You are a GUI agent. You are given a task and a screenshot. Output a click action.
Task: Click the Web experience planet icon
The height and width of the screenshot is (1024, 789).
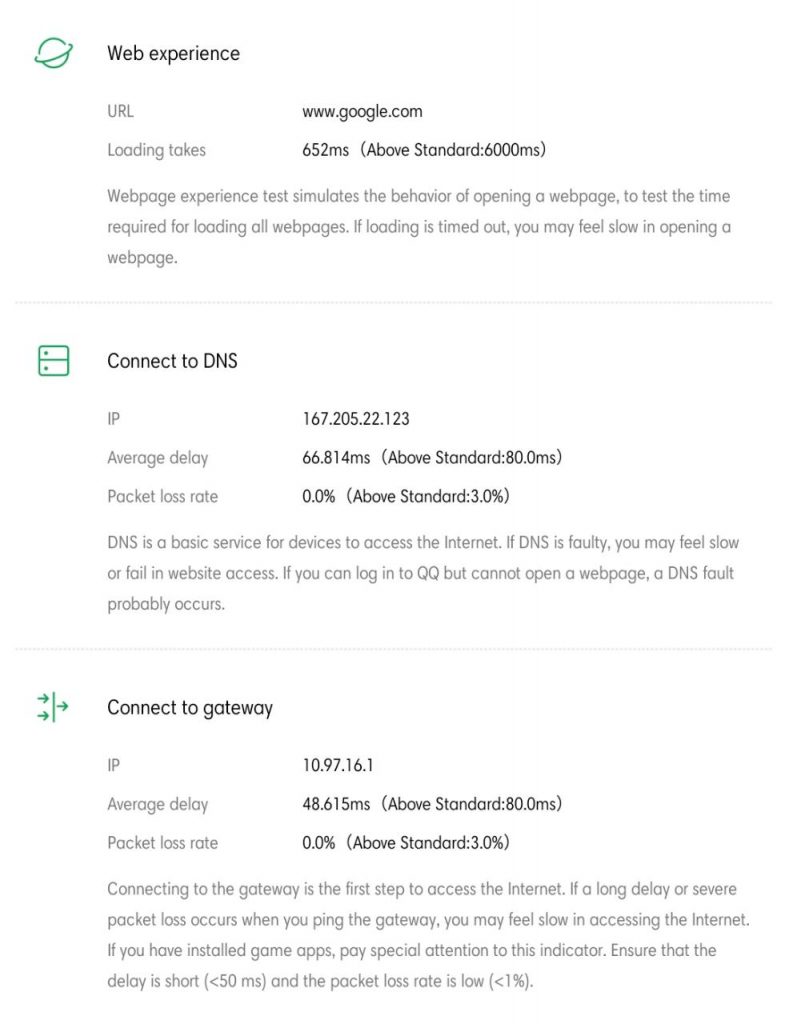click(53, 54)
